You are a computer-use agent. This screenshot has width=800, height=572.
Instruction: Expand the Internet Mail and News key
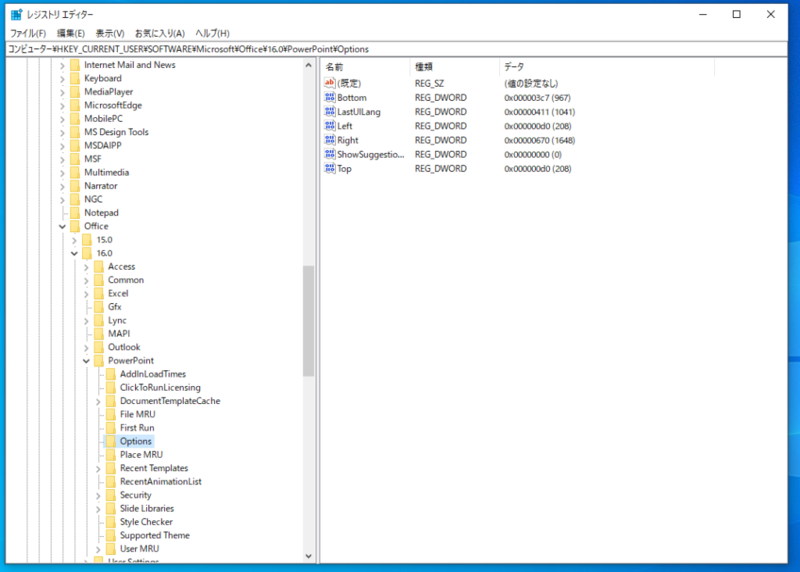(x=62, y=65)
